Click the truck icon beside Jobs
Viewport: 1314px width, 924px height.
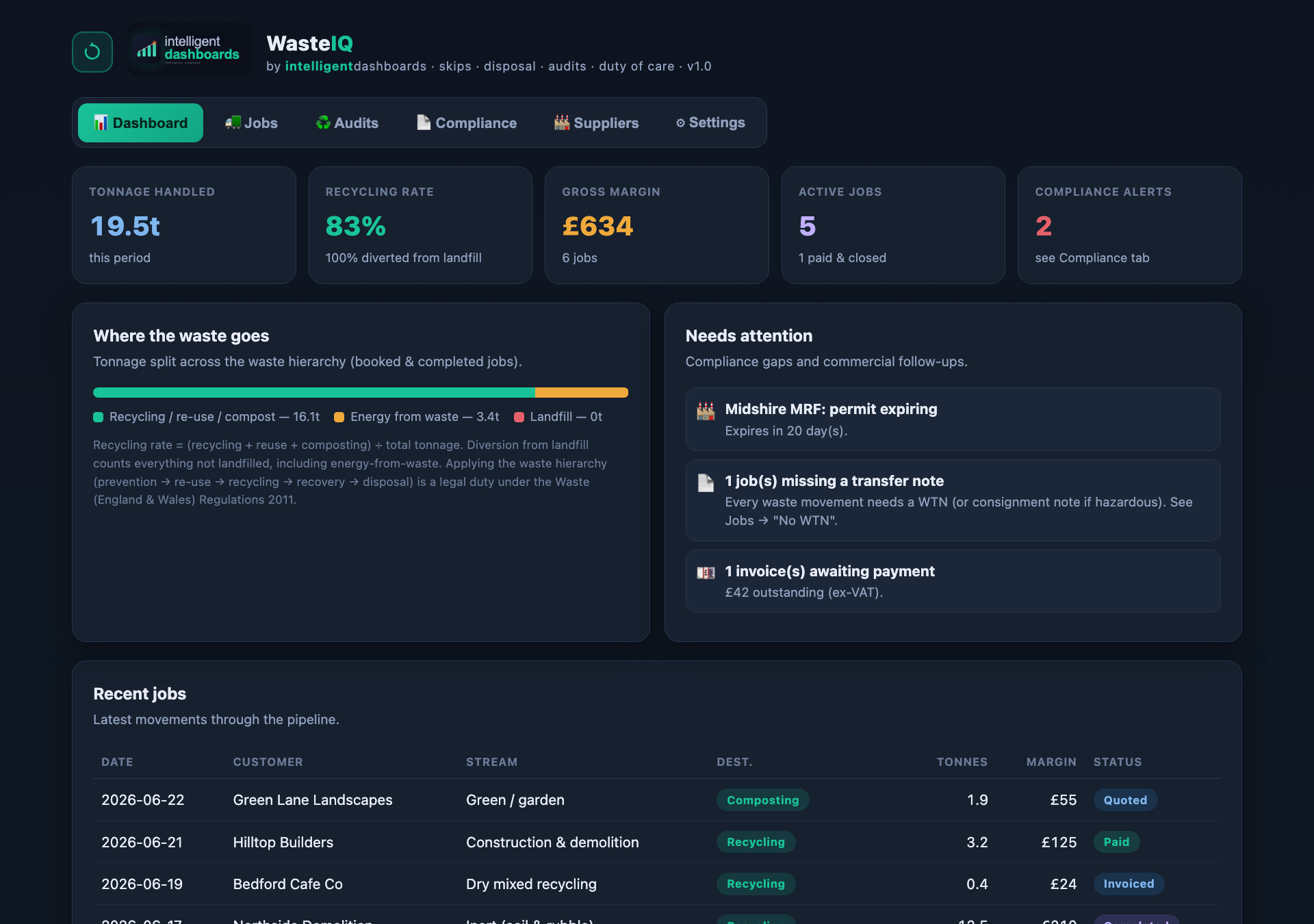pos(233,123)
